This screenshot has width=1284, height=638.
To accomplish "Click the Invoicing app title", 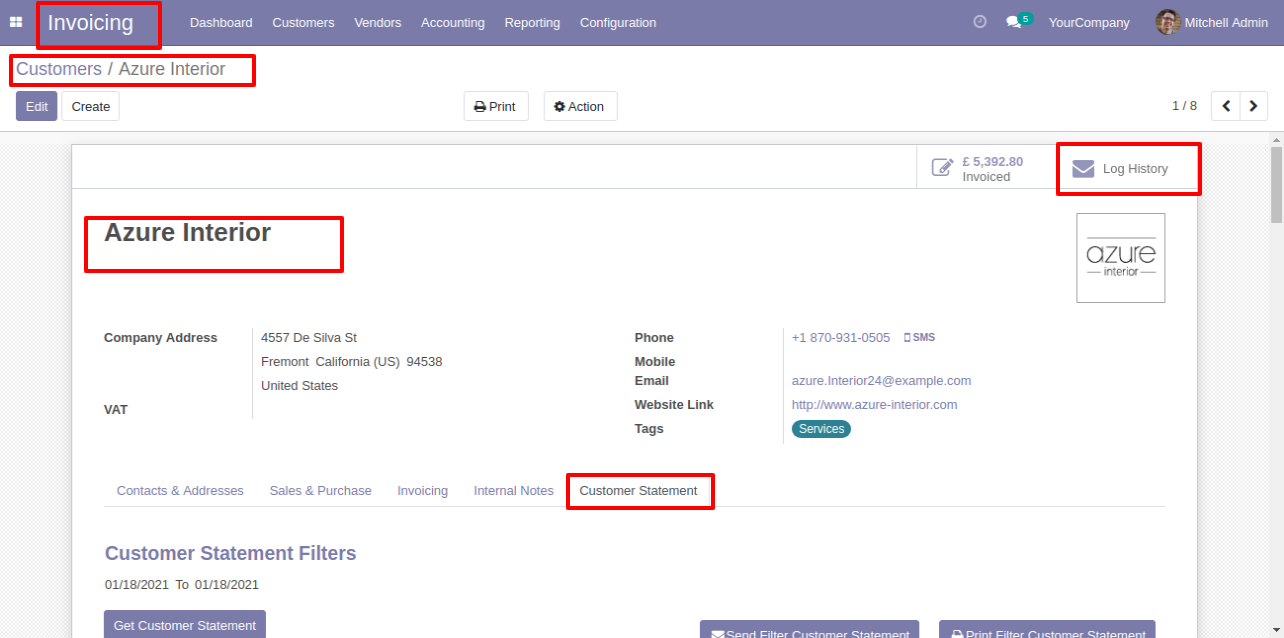I will (x=91, y=22).
